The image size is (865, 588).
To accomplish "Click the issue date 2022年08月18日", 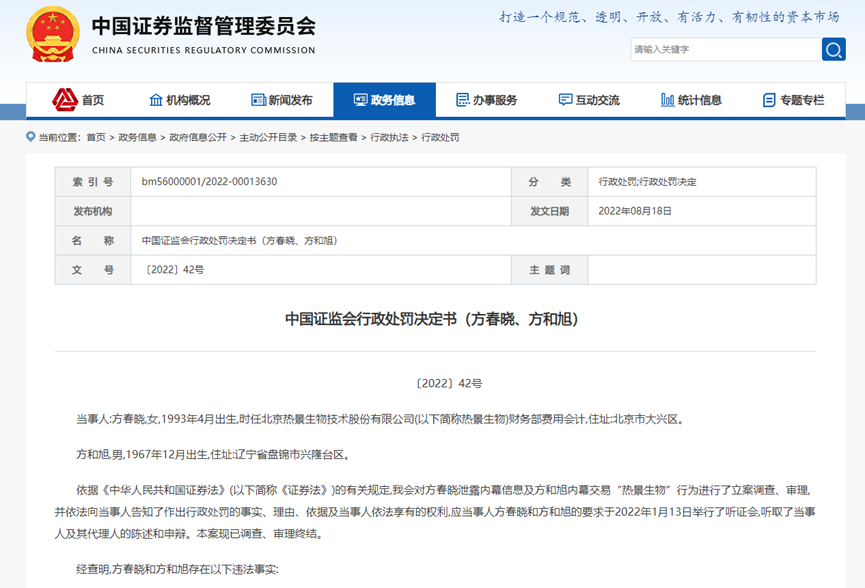I will coord(635,211).
